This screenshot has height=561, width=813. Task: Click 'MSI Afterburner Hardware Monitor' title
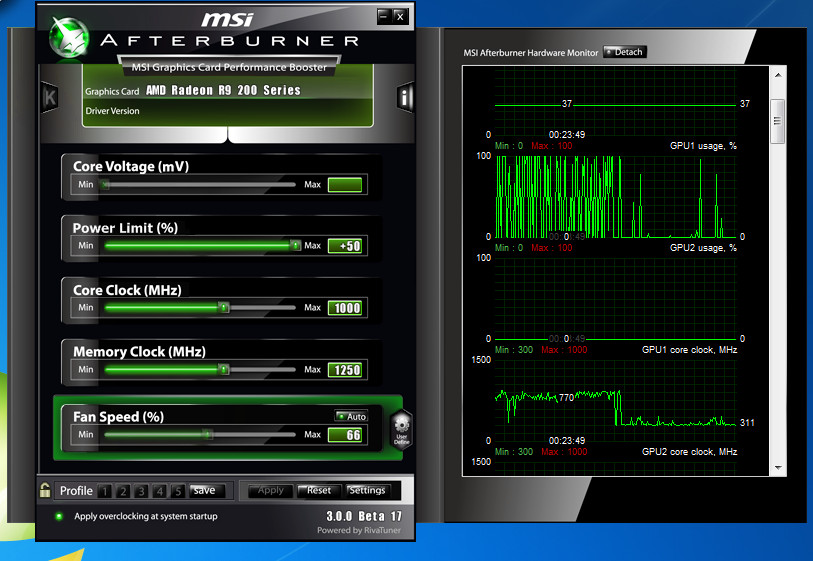coord(530,52)
